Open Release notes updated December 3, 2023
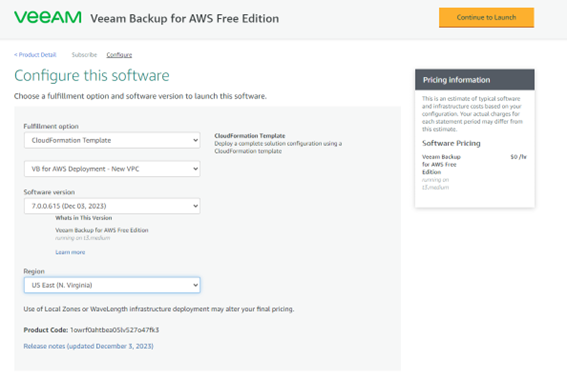This screenshot has height=379, width=567. (x=89, y=346)
